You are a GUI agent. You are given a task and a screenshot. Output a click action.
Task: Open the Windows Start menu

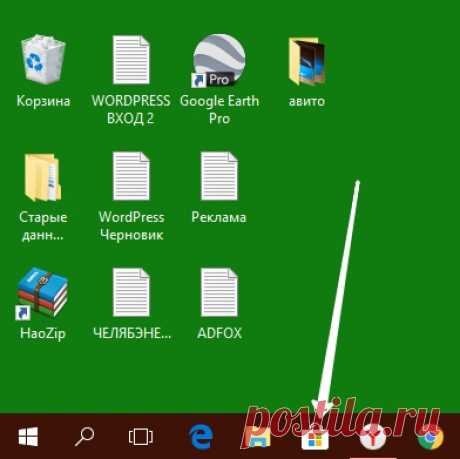pyautogui.click(x=28, y=436)
